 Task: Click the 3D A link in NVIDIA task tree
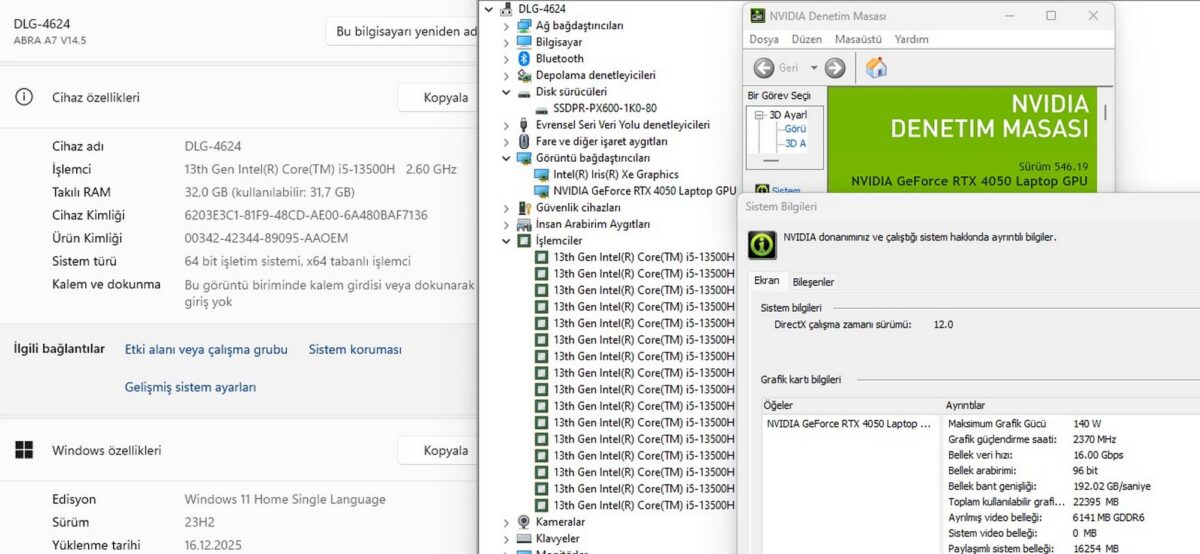[x=795, y=144]
